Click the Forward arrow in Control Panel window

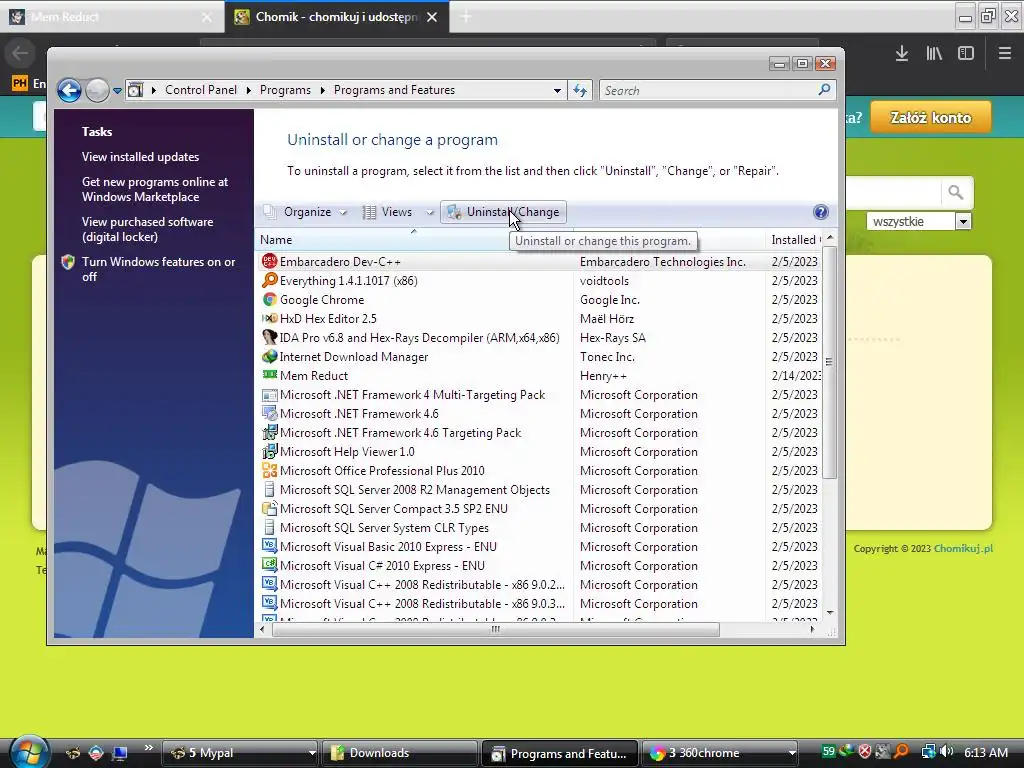pyautogui.click(x=97, y=90)
